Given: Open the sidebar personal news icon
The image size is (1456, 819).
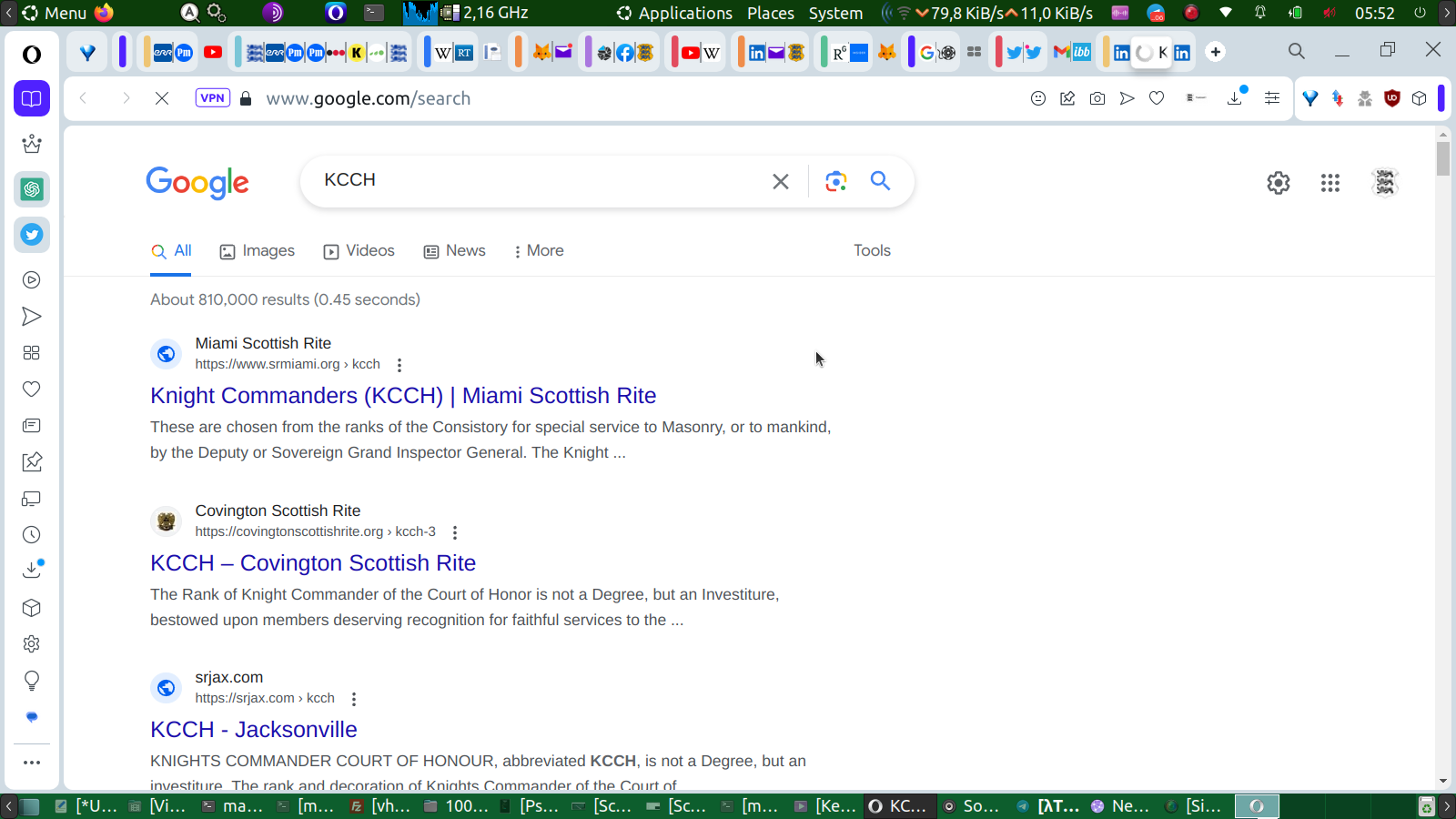Looking at the screenshot, I should (32, 426).
